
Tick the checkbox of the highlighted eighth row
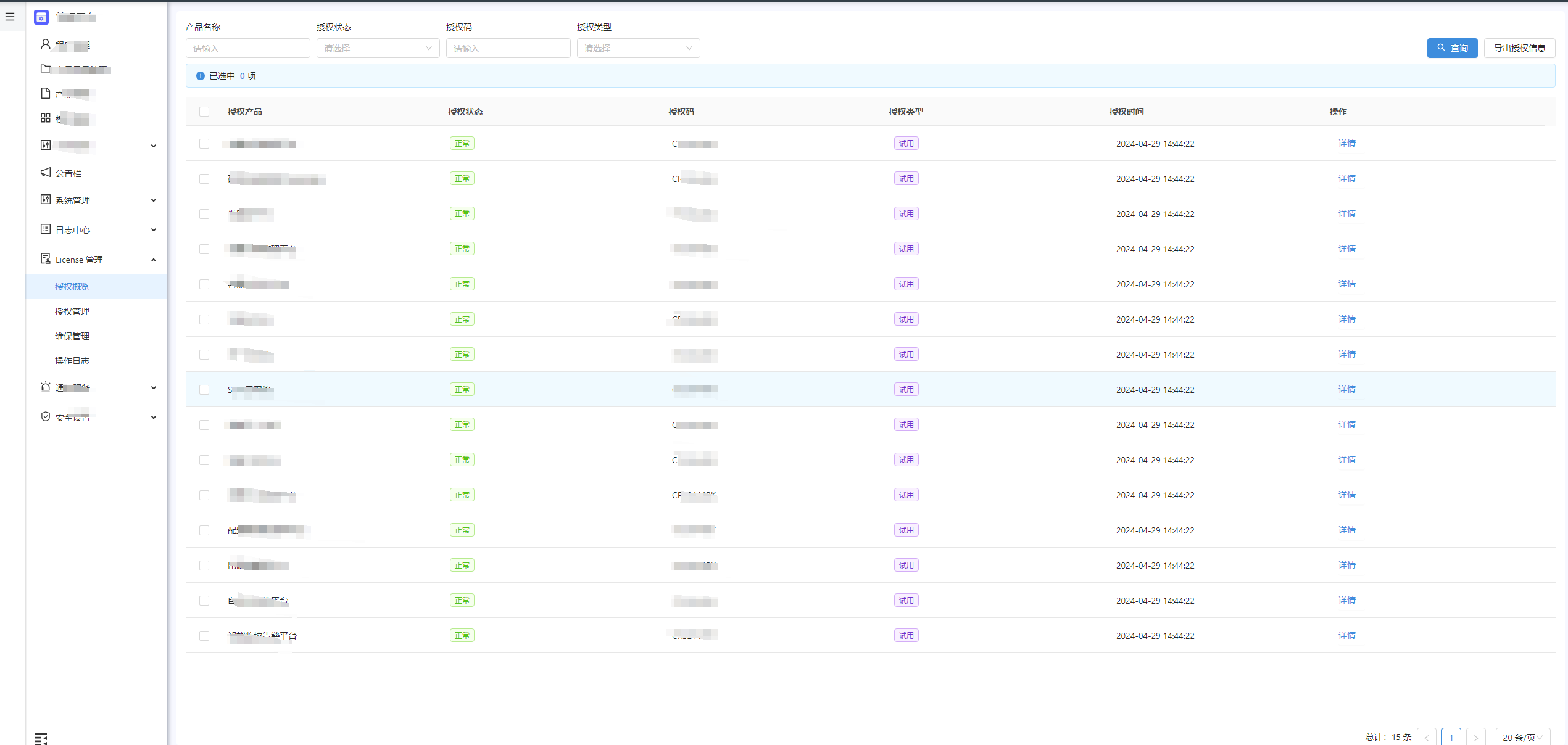click(x=204, y=390)
